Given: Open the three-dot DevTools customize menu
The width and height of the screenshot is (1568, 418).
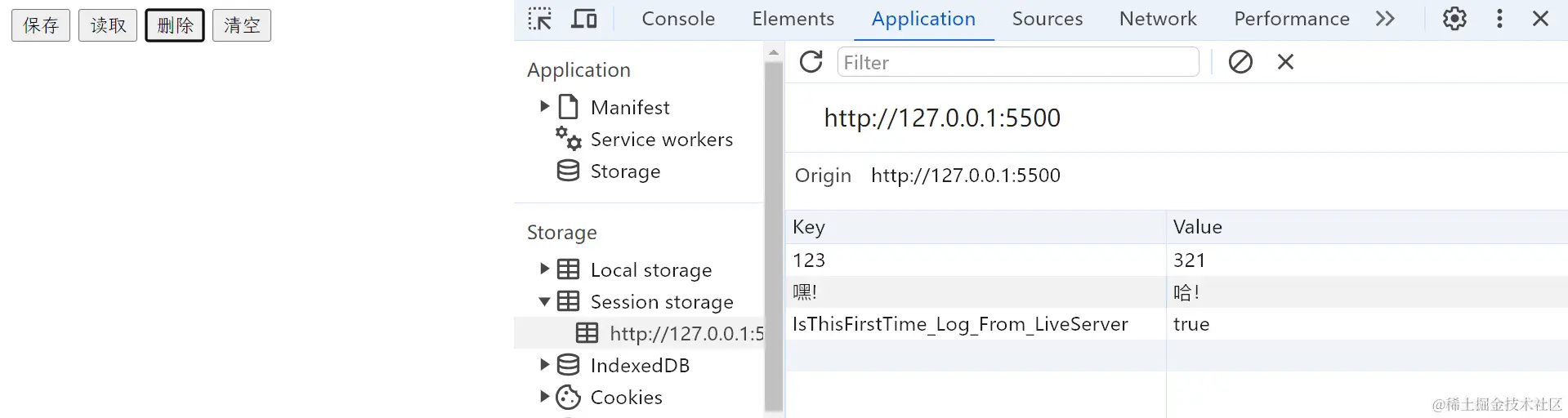Looking at the screenshot, I should [x=1499, y=19].
